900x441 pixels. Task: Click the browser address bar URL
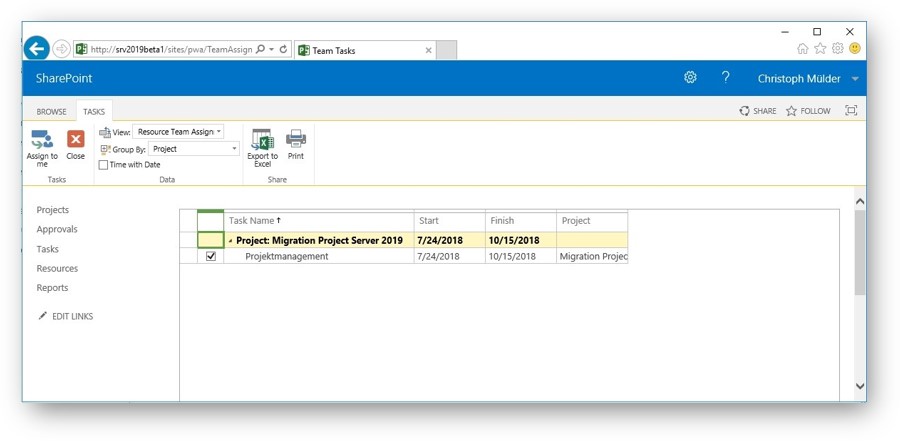tap(172, 50)
